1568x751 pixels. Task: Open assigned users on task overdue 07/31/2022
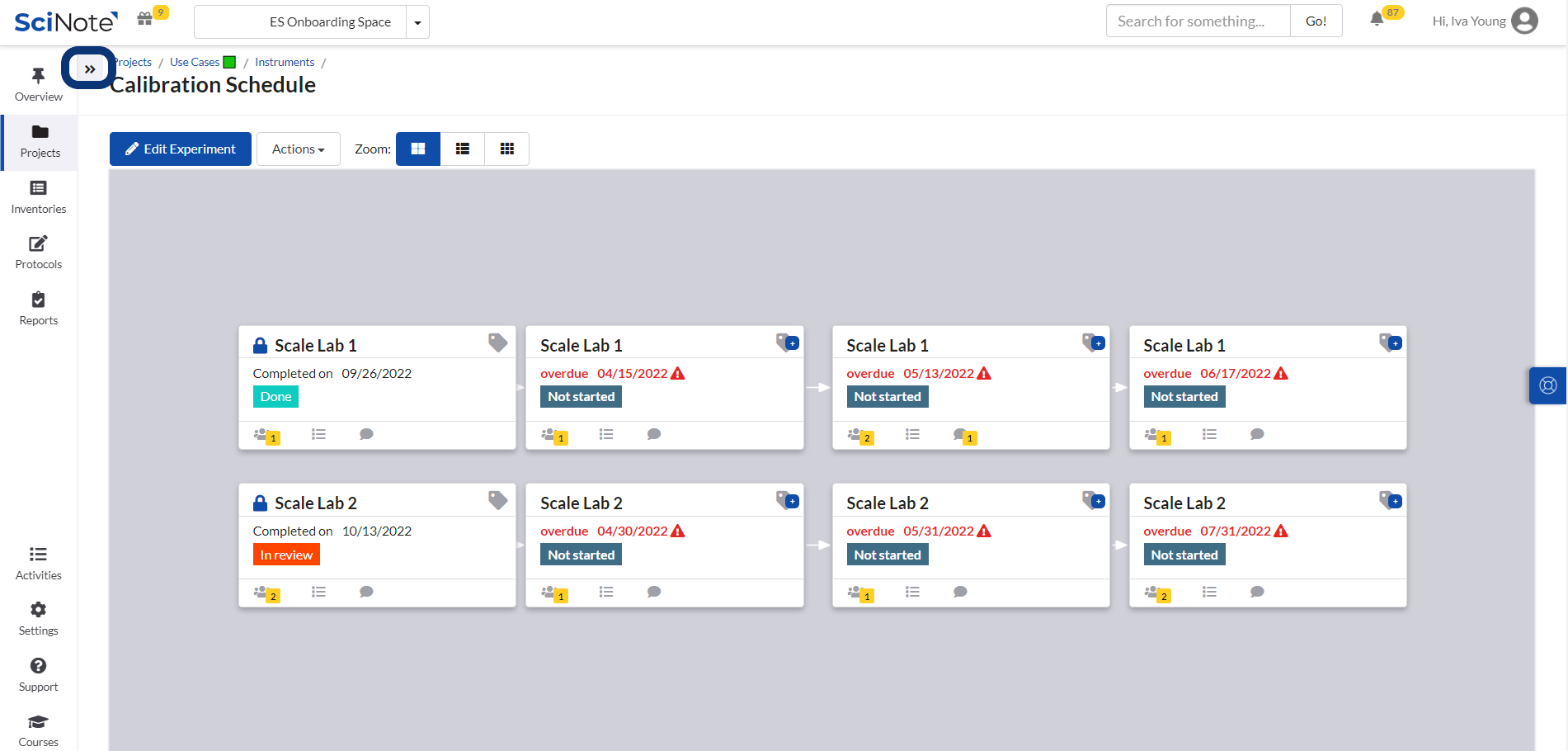pyautogui.click(x=1152, y=592)
